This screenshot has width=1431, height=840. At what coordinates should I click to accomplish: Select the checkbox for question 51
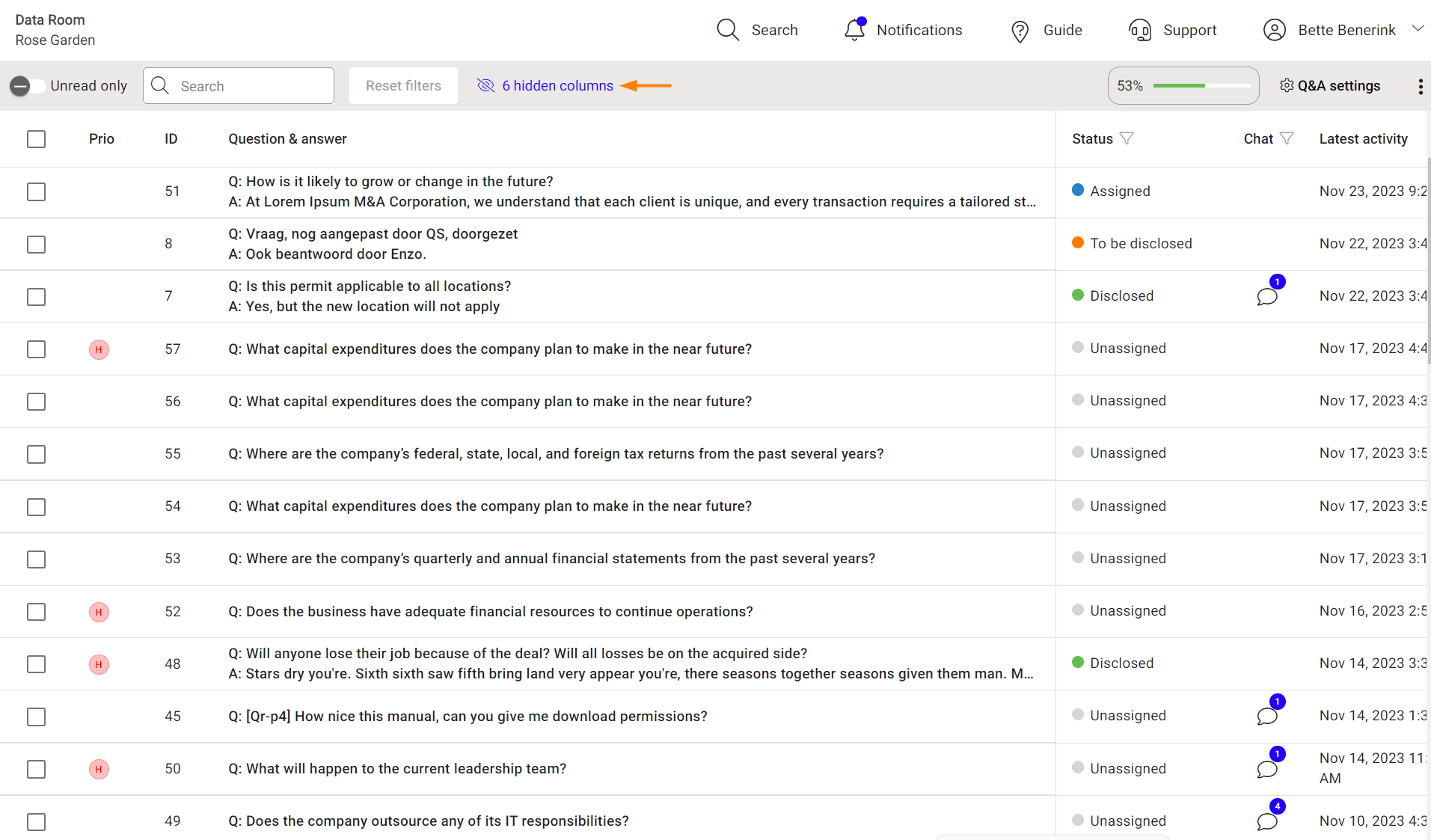[x=36, y=191]
